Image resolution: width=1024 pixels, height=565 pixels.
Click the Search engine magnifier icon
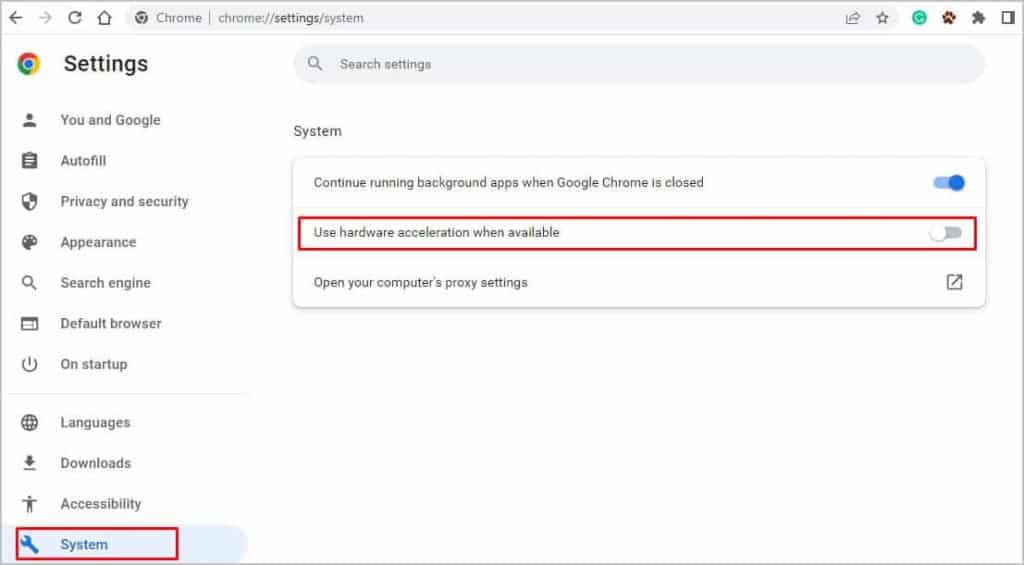29,283
